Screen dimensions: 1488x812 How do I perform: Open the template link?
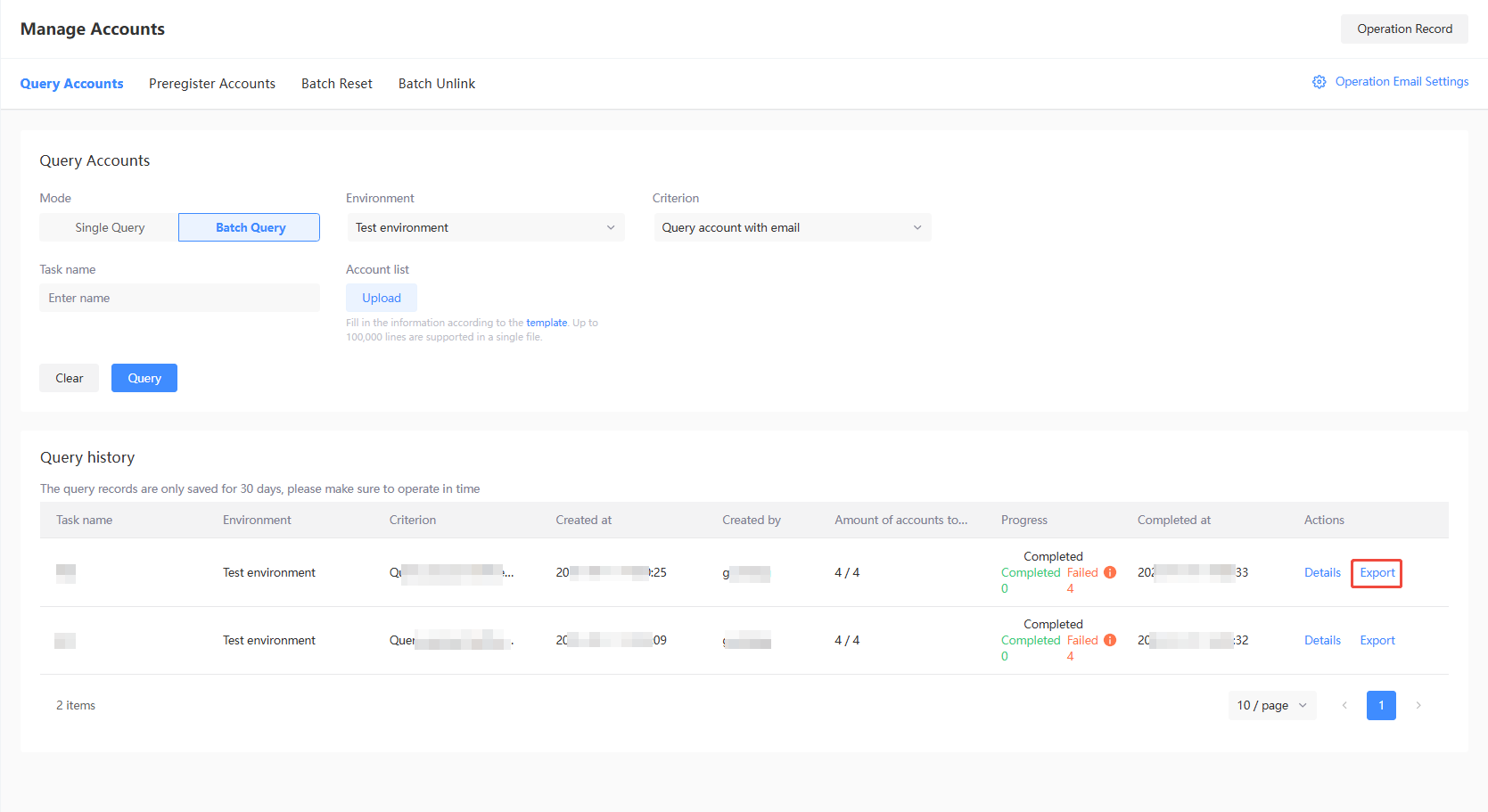coord(547,322)
